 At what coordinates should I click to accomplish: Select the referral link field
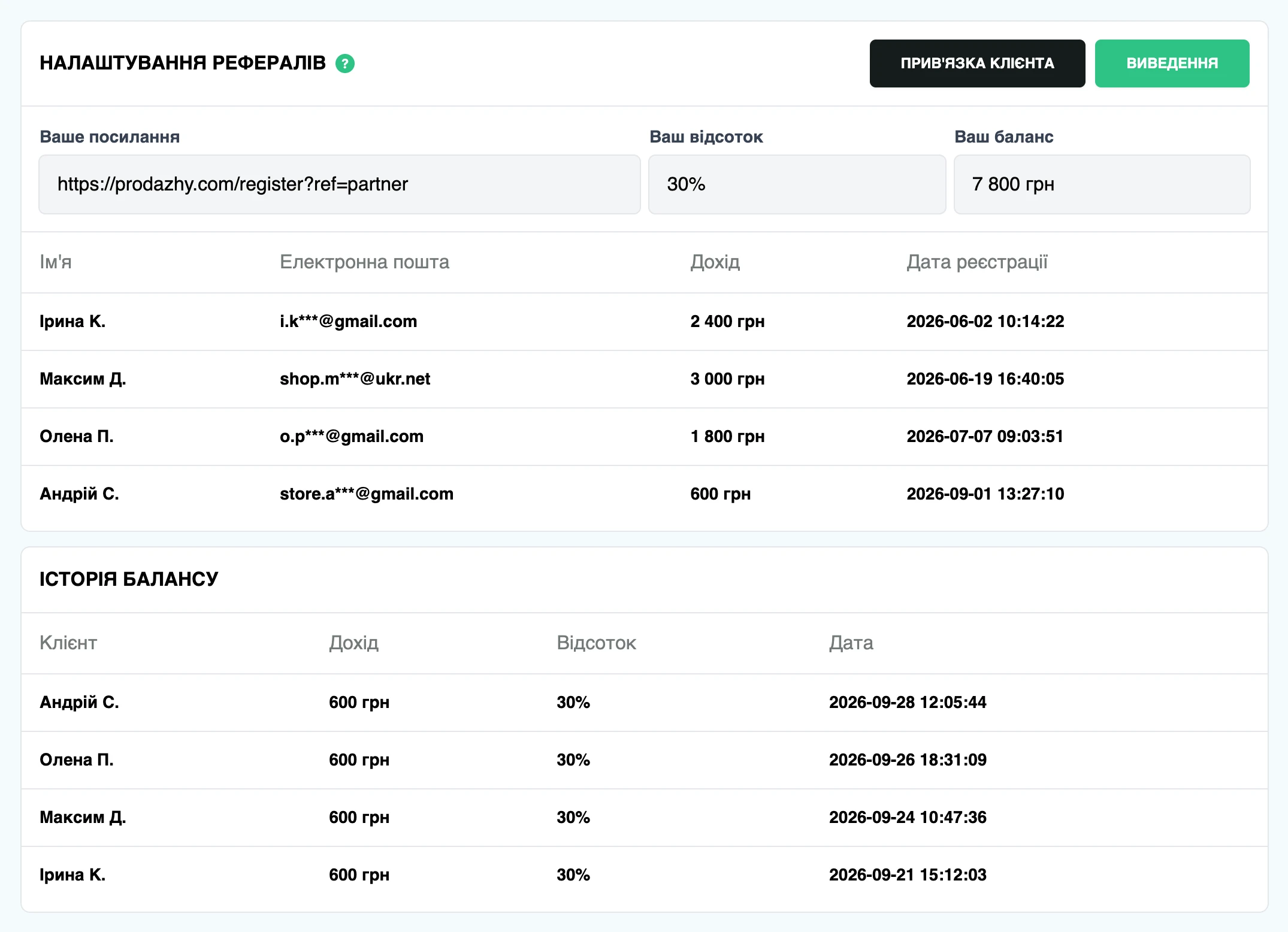tap(340, 184)
